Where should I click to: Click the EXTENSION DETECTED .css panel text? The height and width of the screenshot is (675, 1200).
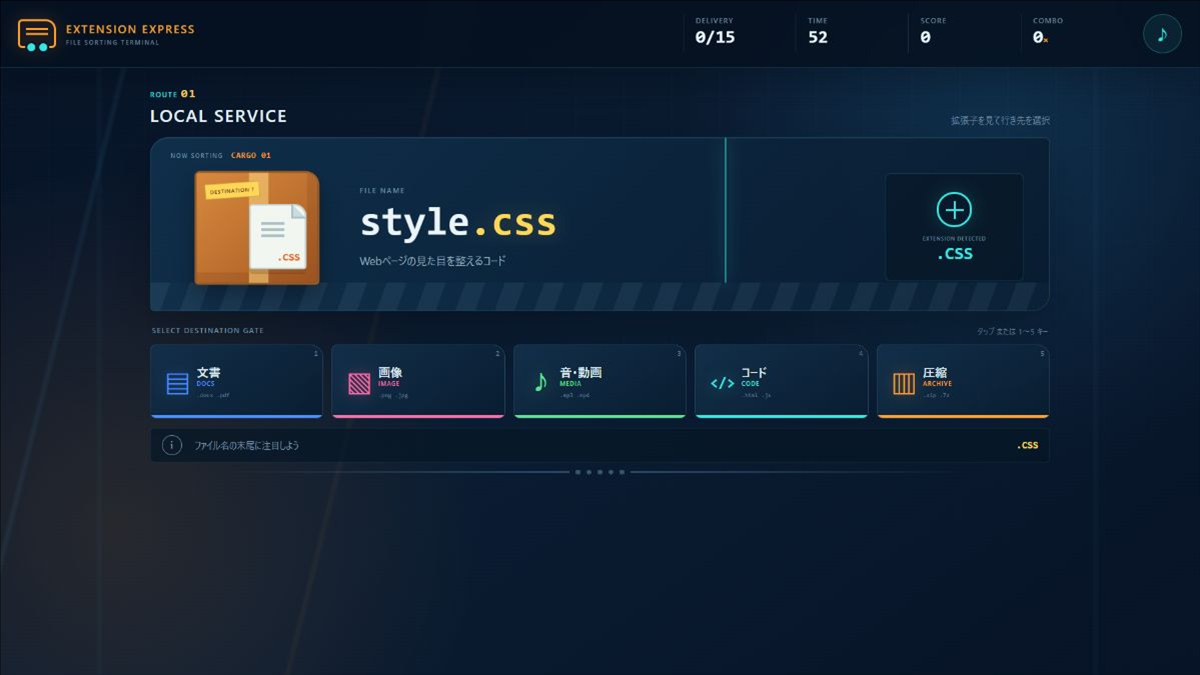pyautogui.click(x=954, y=248)
